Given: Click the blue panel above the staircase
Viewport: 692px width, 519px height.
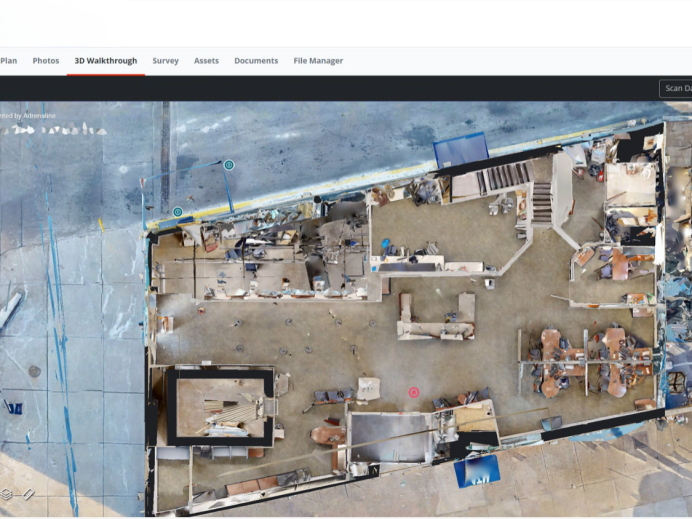Looking at the screenshot, I should [x=460, y=151].
